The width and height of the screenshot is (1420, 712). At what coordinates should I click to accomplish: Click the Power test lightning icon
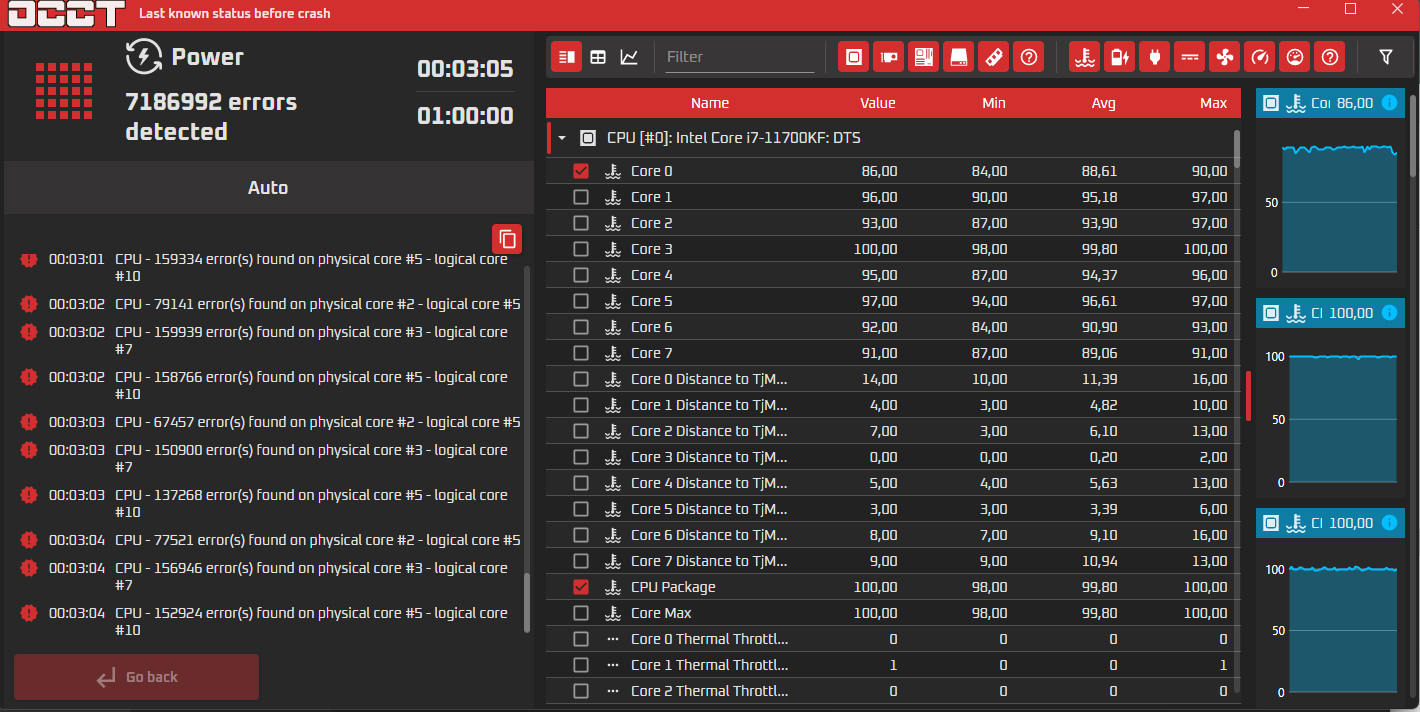144,57
